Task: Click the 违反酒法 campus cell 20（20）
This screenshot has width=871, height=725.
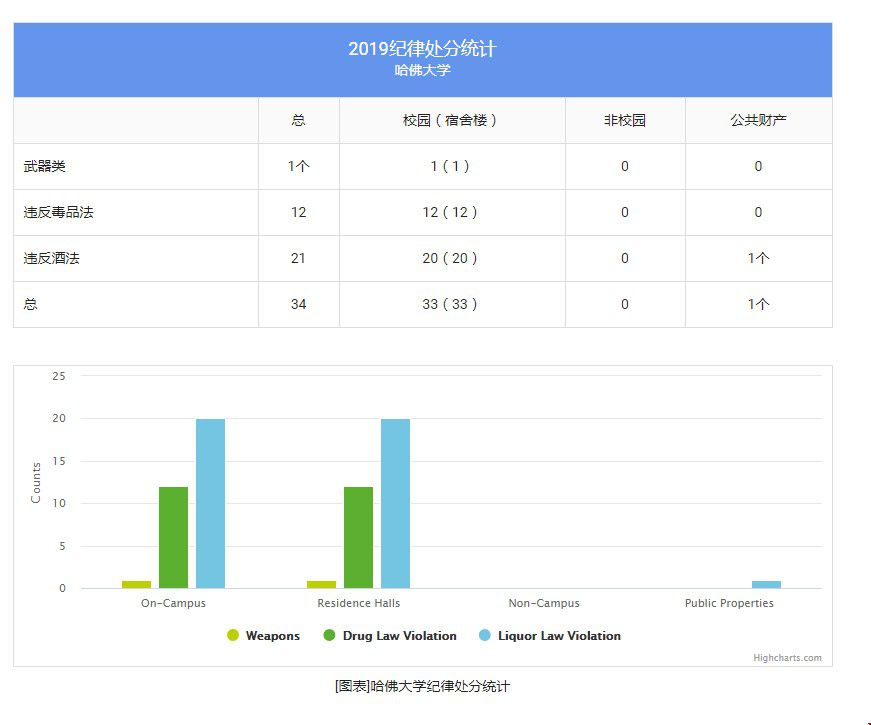Action: coord(450,258)
